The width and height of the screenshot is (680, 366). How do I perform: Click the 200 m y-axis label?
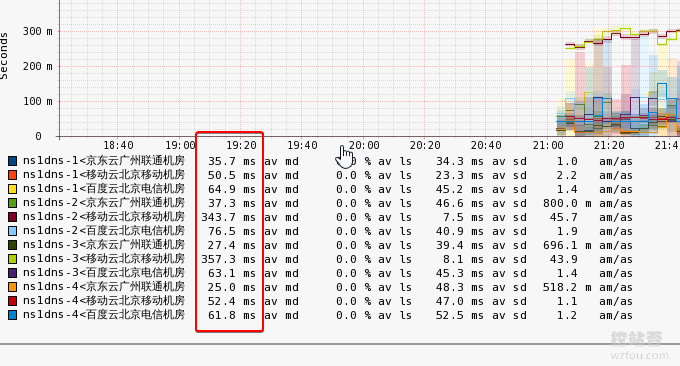click(38, 66)
